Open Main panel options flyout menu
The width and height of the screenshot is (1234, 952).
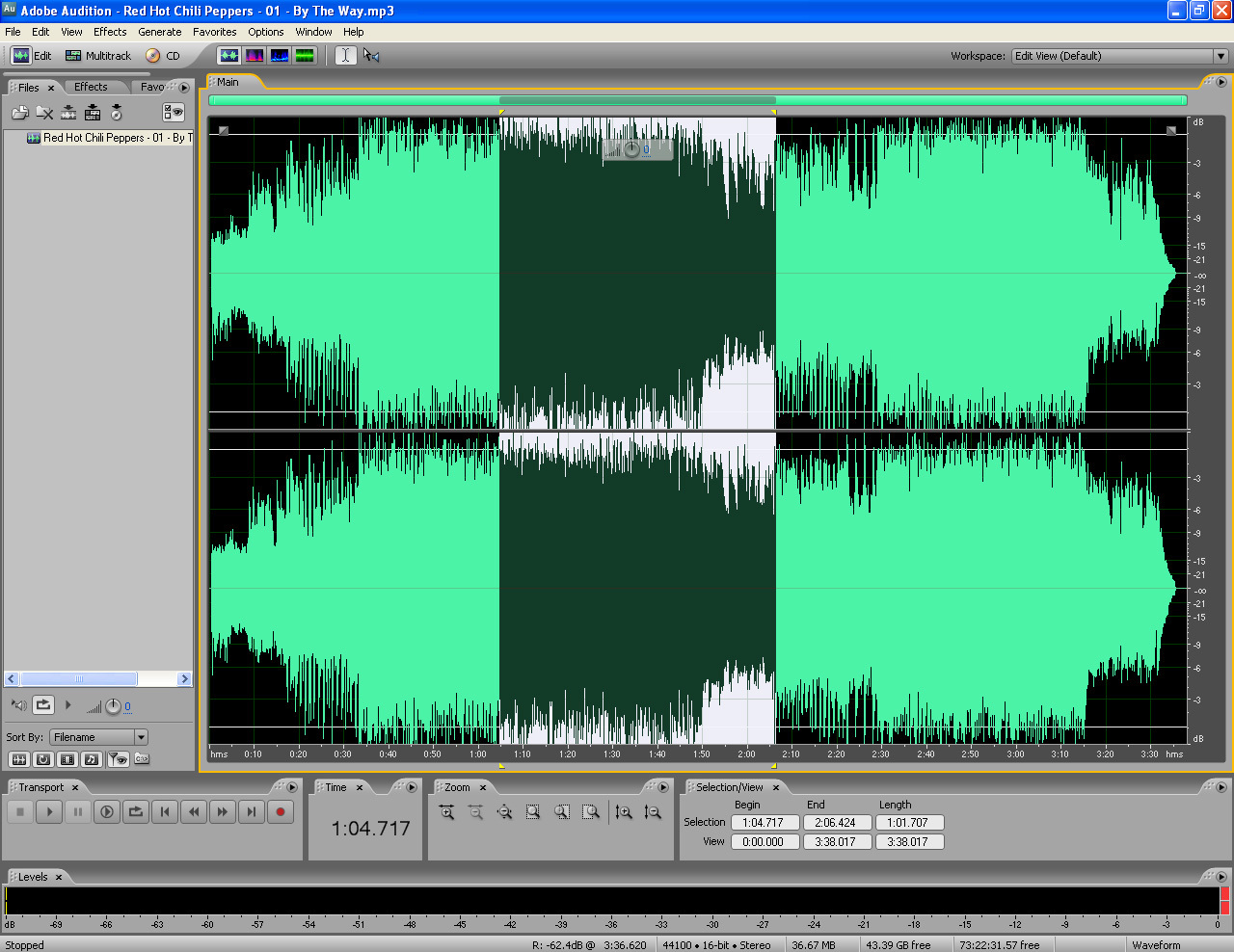click(1220, 82)
